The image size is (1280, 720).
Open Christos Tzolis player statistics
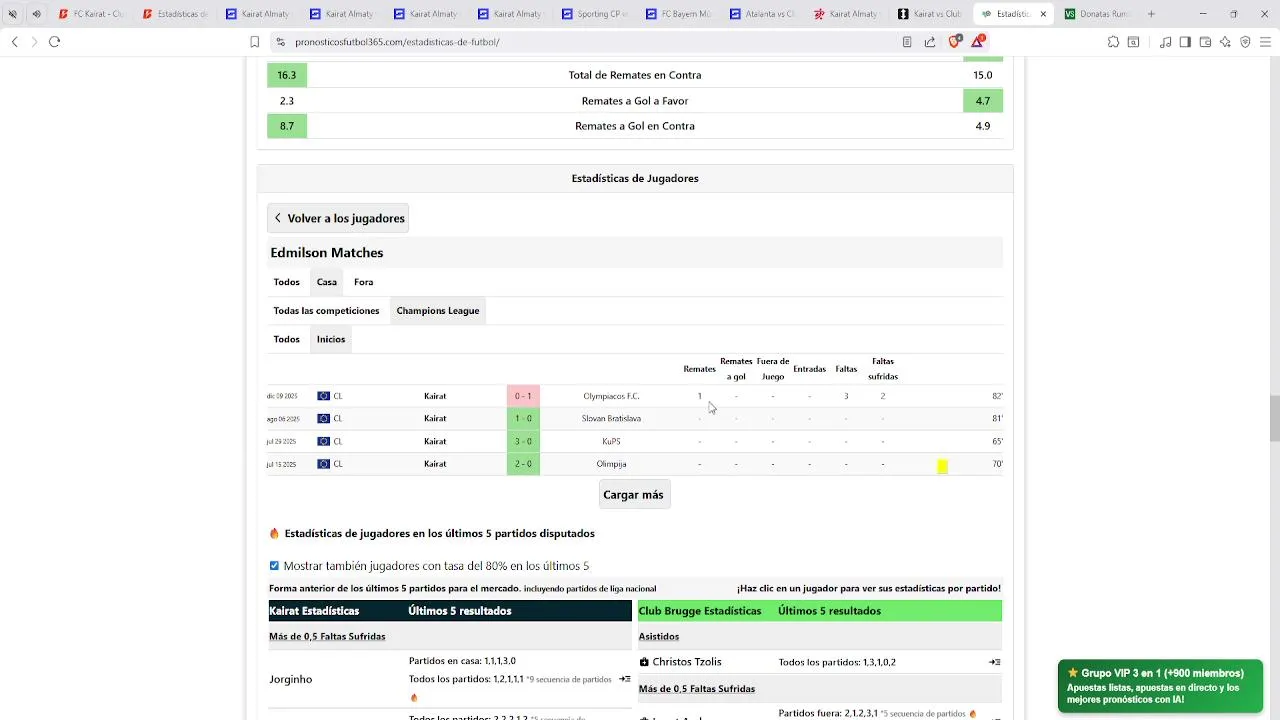click(x=687, y=662)
